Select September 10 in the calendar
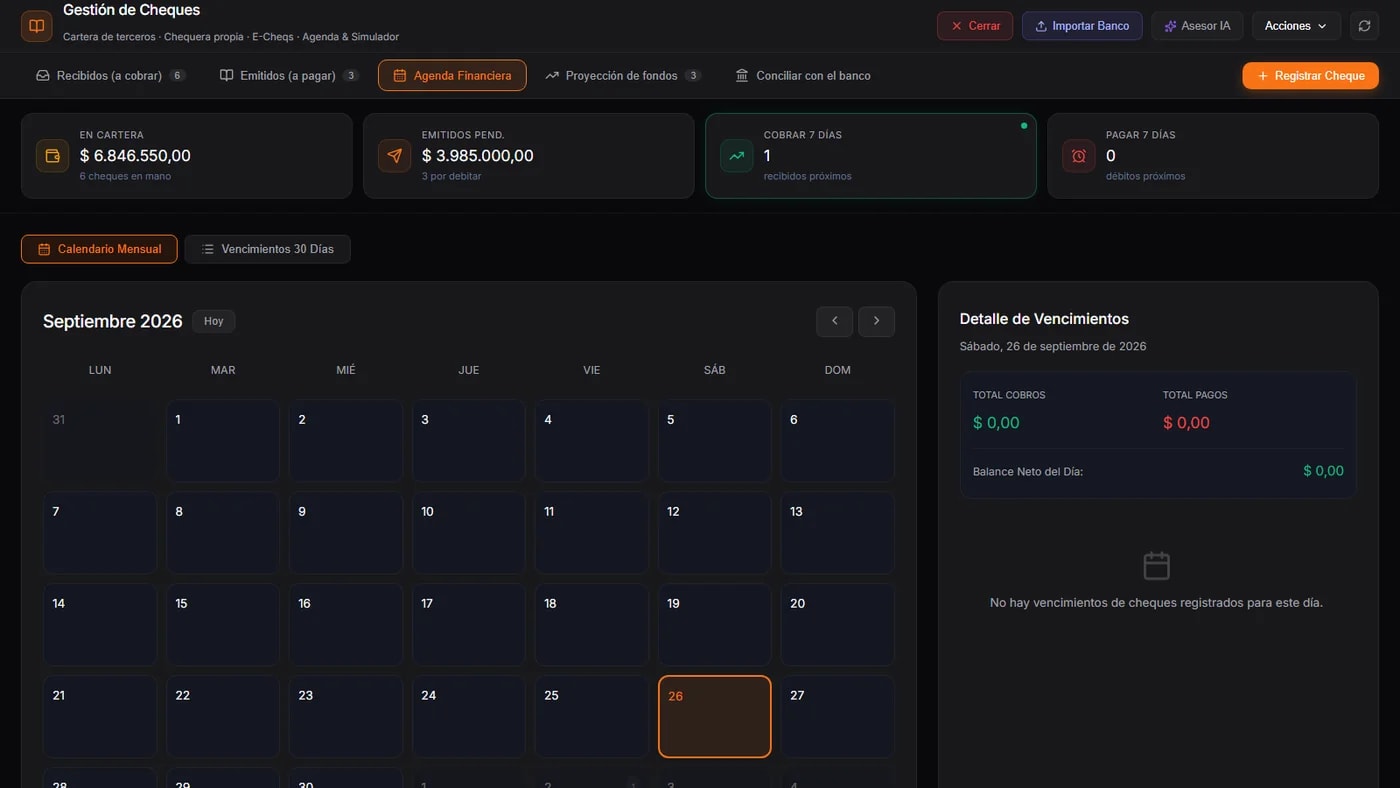Viewport: 1400px width, 788px height. click(469, 533)
